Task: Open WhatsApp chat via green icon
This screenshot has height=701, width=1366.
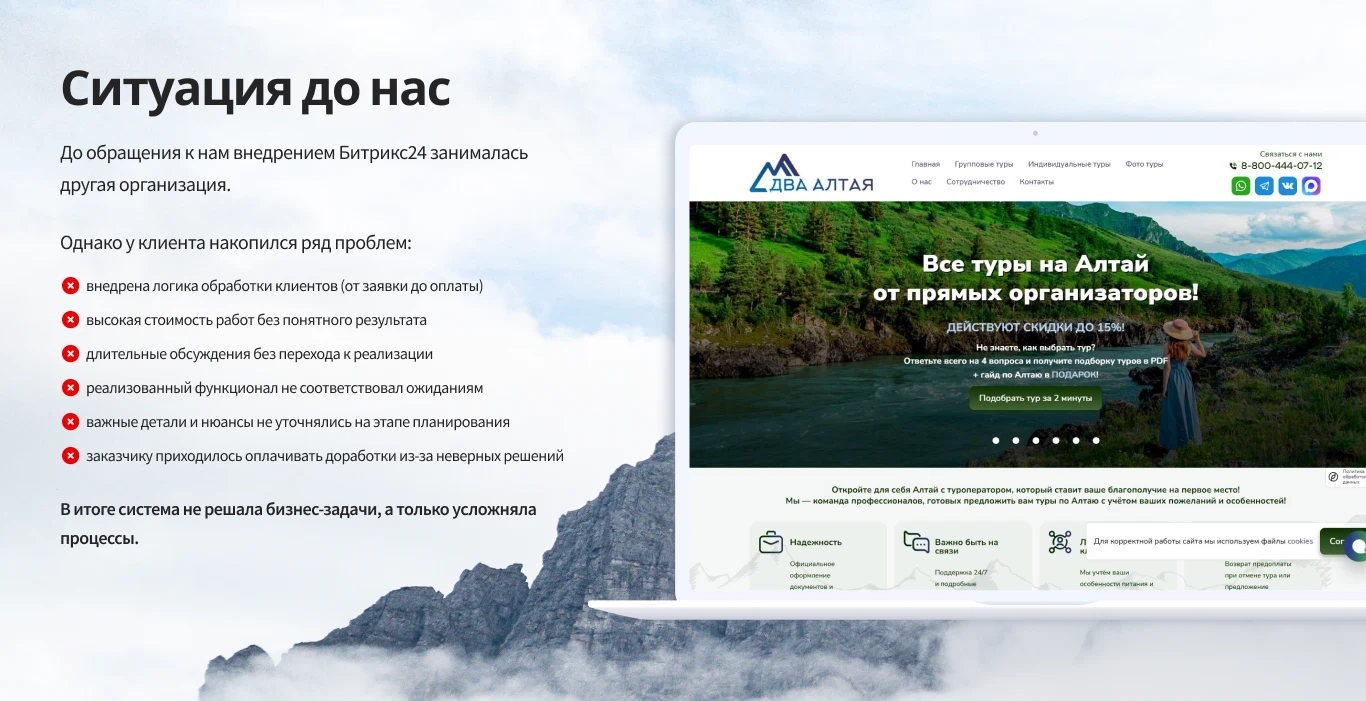Action: 1240,186
